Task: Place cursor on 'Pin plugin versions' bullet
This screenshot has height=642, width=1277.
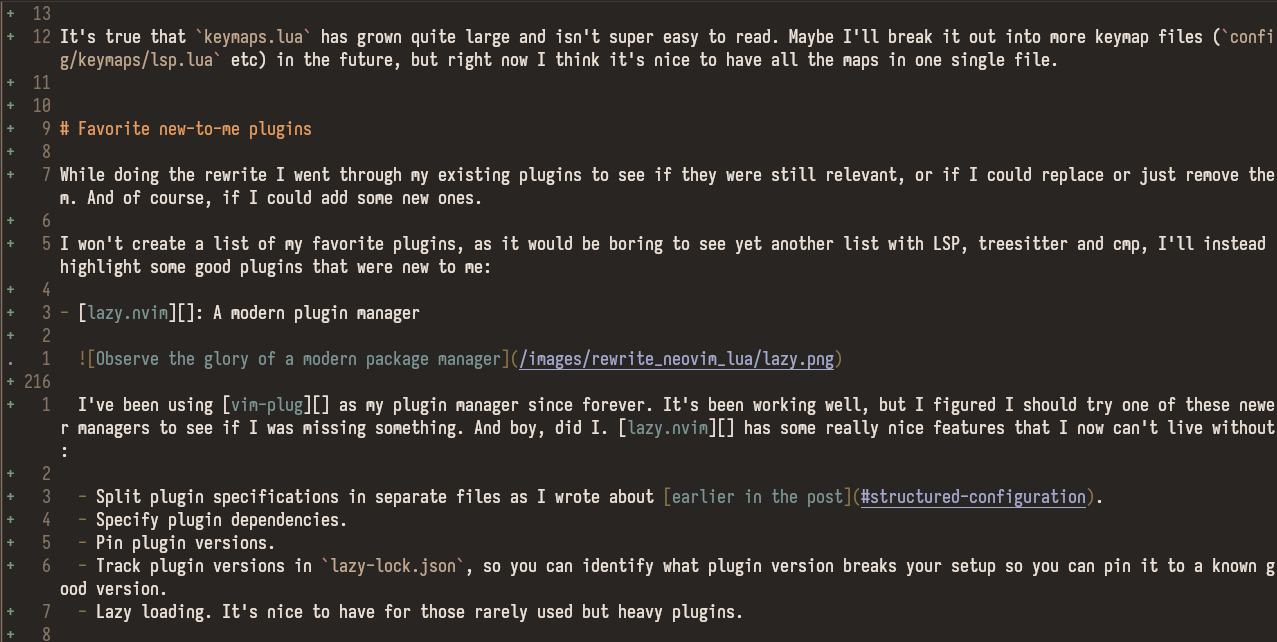Action: pyautogui.click(x=185, y=543)
